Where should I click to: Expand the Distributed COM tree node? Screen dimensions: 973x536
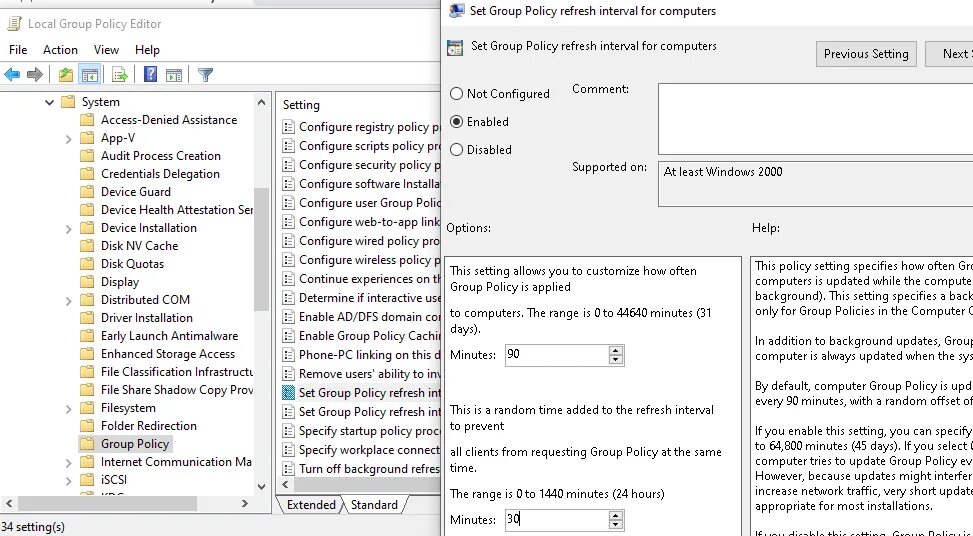[68, 301]
